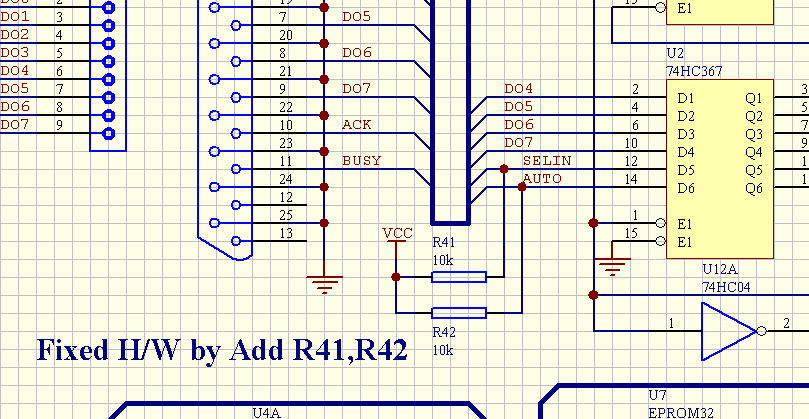Select ground symbol left of U2 enable pins
The image size is (809, 419).
612,266
